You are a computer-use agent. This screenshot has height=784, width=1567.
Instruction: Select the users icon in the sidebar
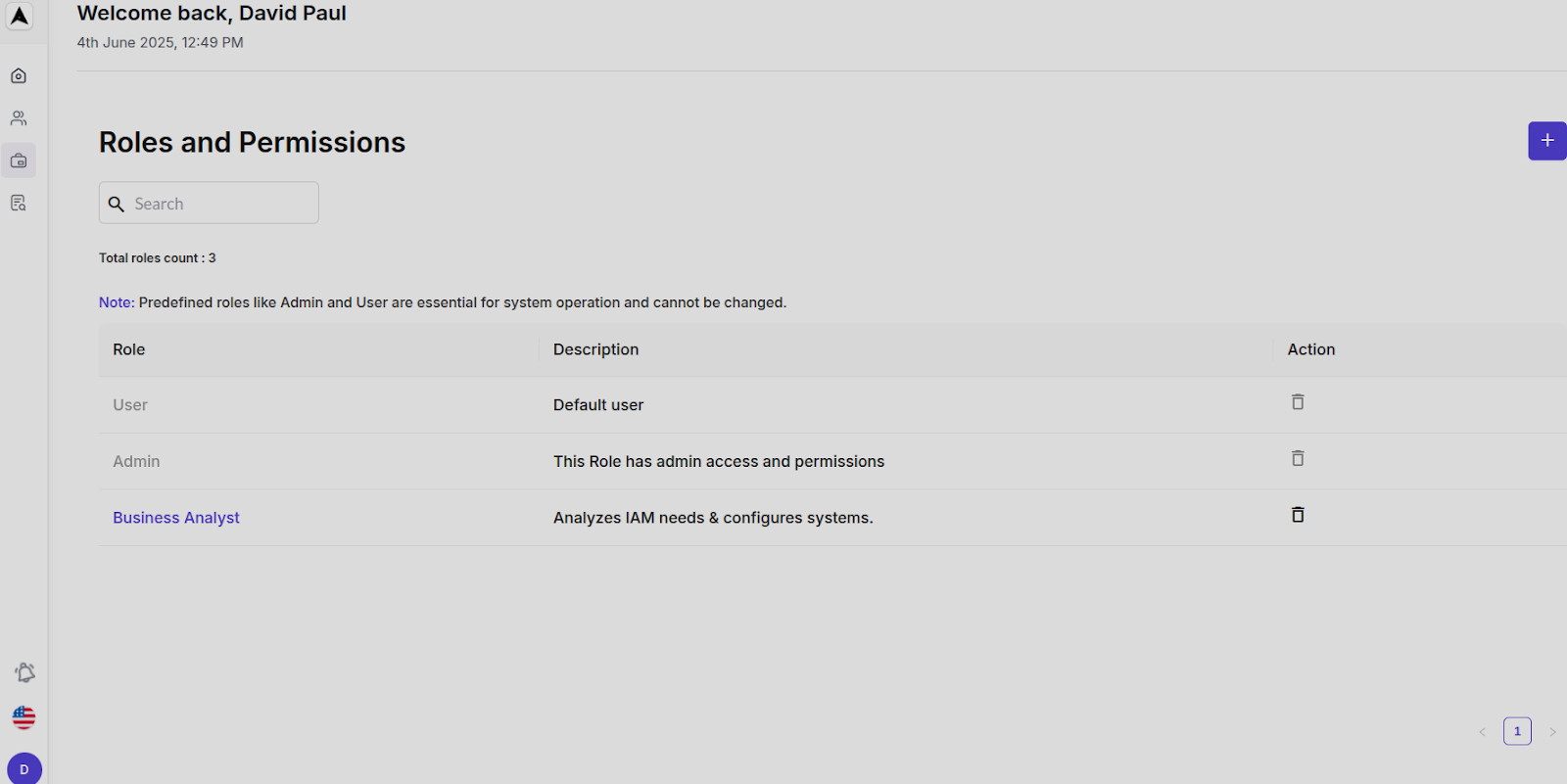coord(19,117)
